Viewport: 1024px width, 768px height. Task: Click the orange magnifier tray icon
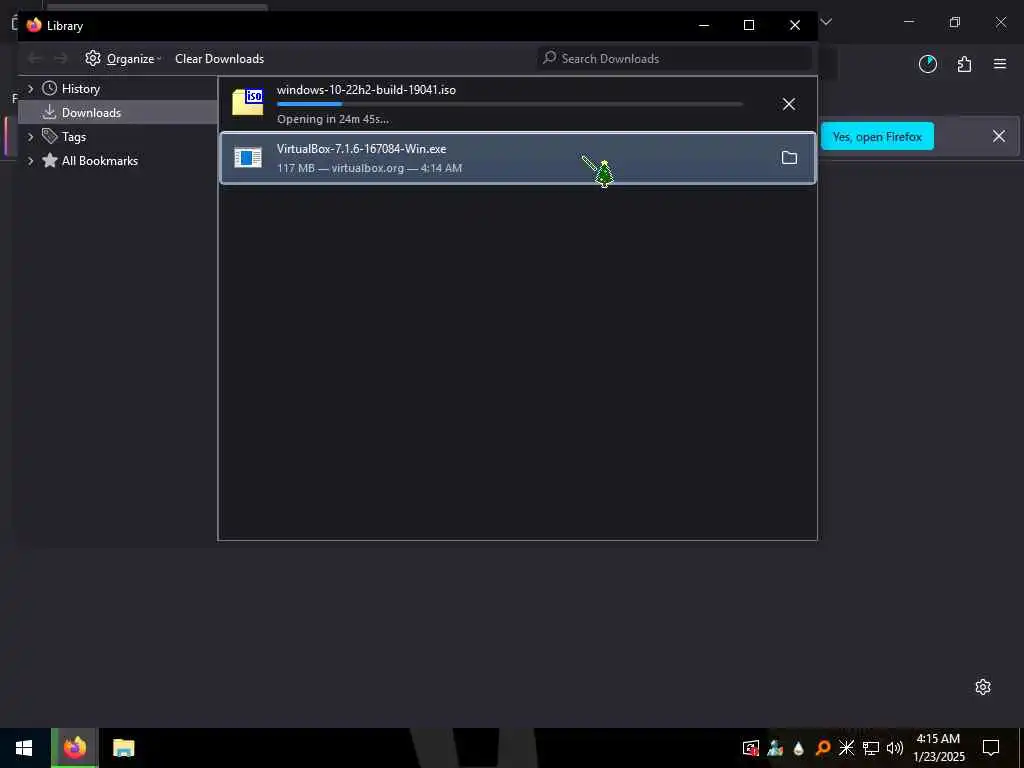point(823,748)
